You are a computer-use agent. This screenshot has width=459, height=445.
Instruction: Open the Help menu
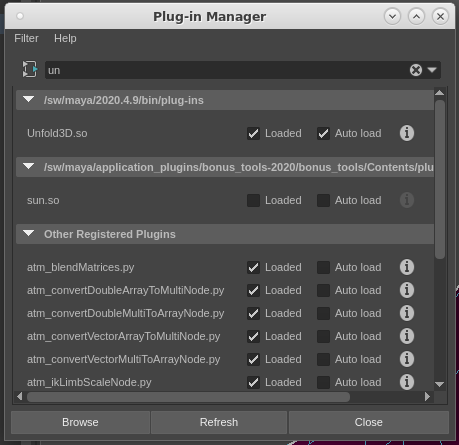pos(65,38)
